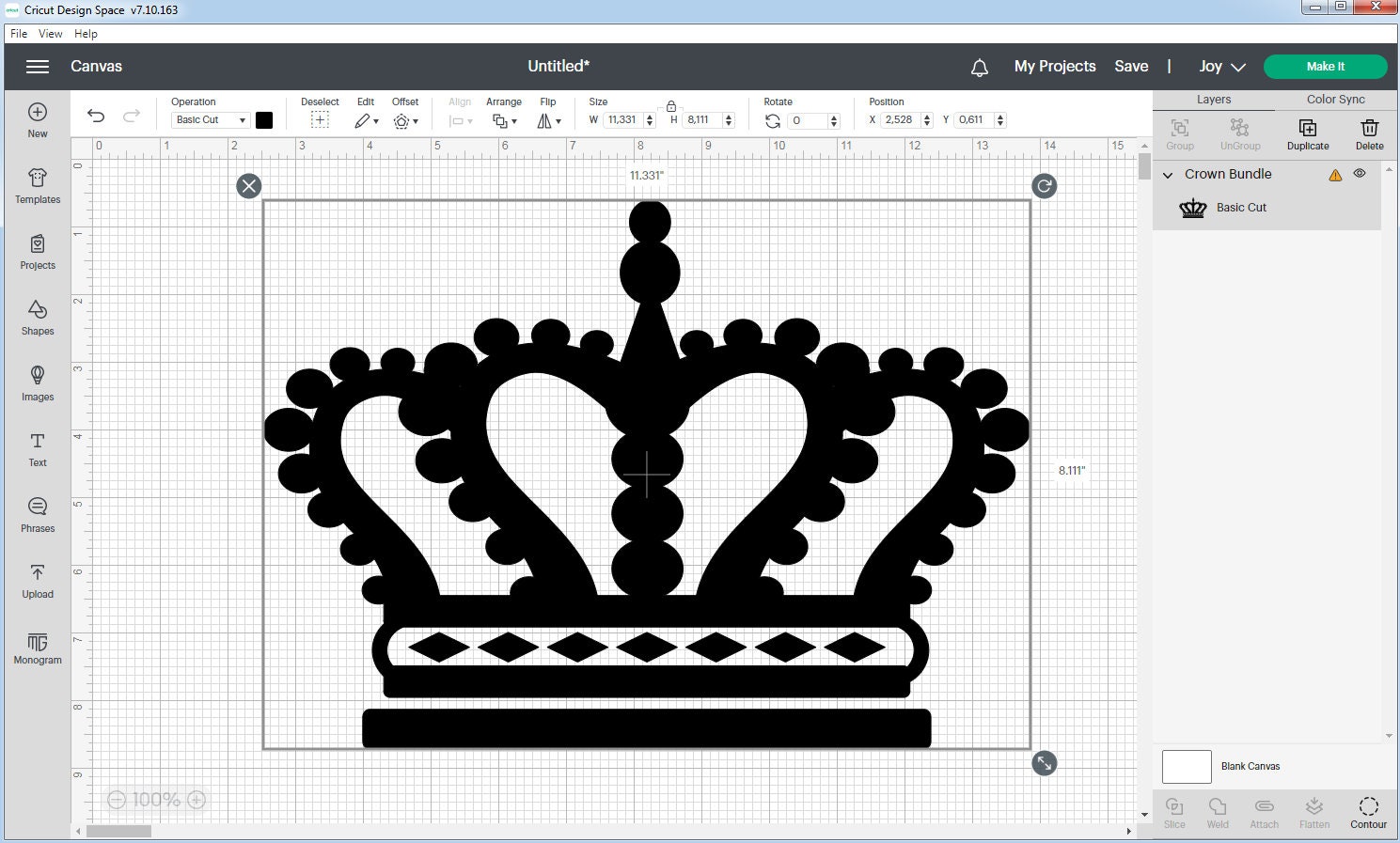Image resolution: width=1400 pixels, height=843 pixels.
Task: Select the Upload tool
Action: click(37, 582)
